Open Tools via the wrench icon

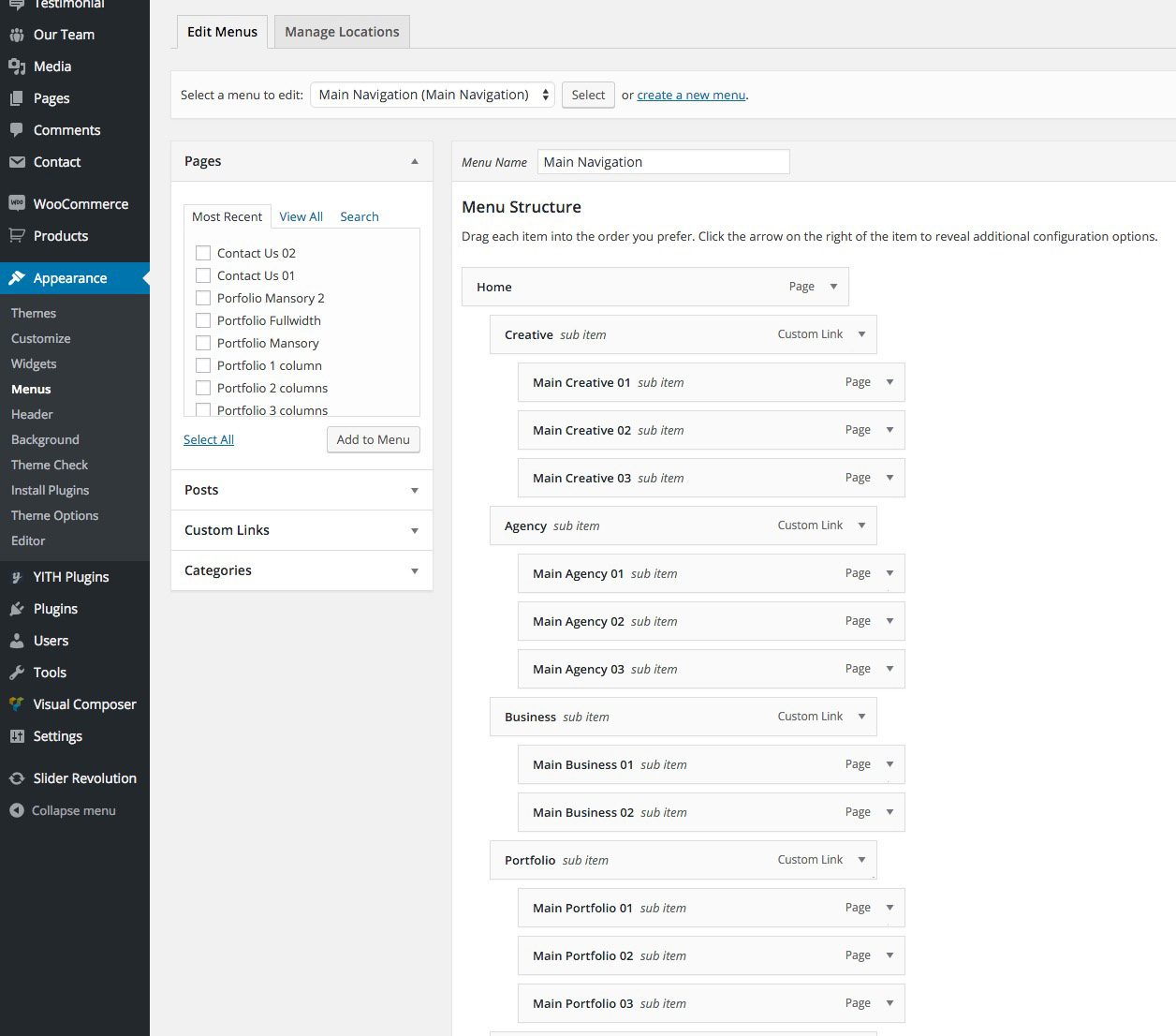17,673
